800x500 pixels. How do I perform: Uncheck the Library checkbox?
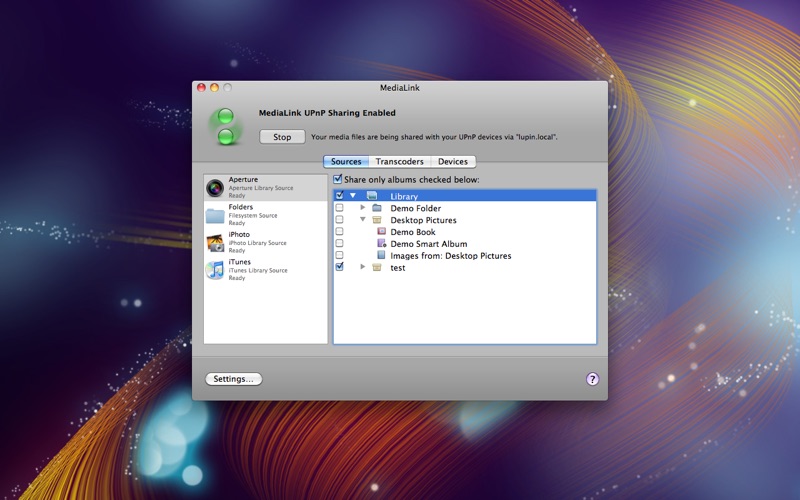point(340,196)
